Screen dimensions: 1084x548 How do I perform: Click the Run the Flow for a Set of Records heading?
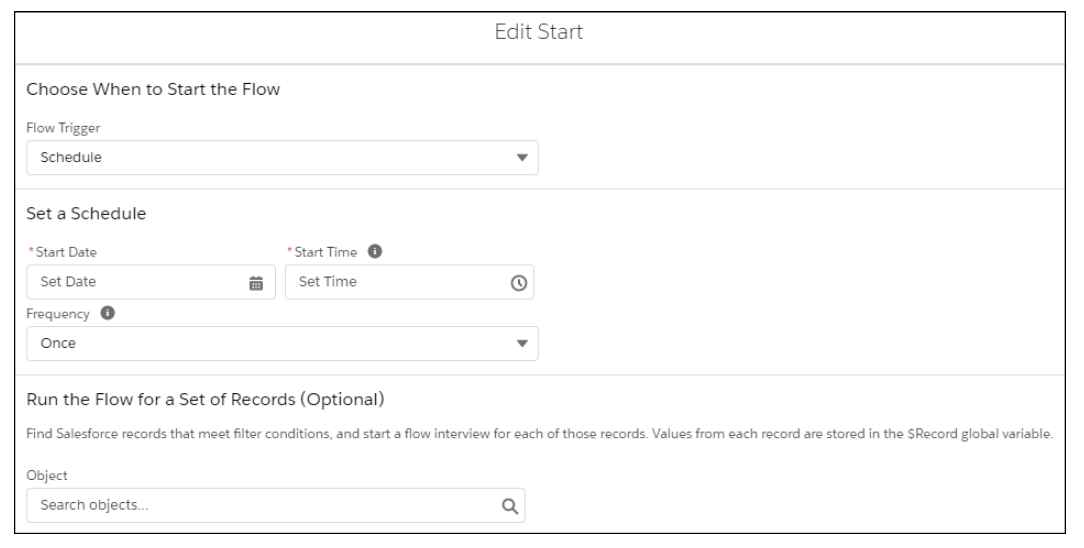point(205,399)
